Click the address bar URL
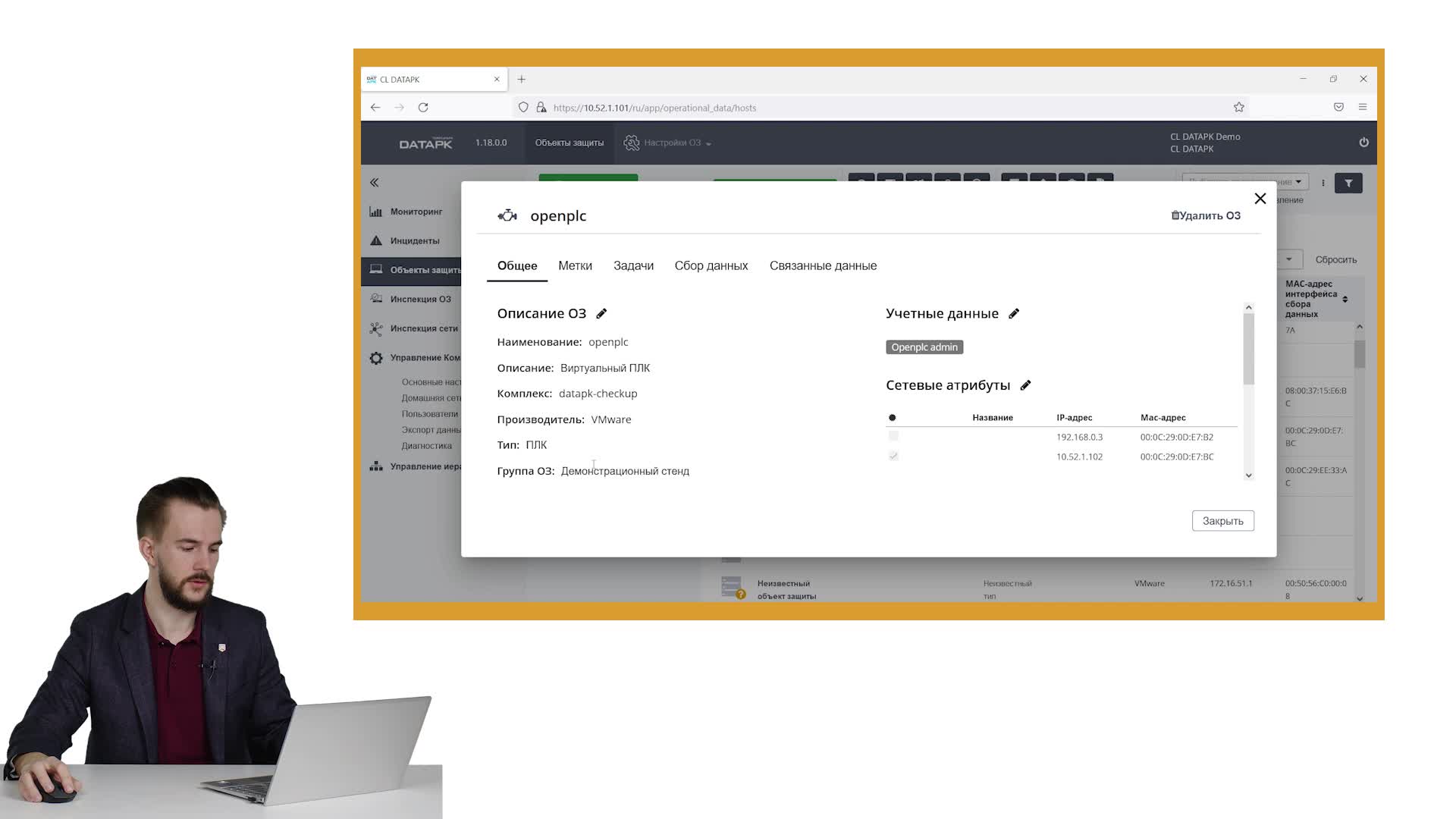 tap(654, 108)
